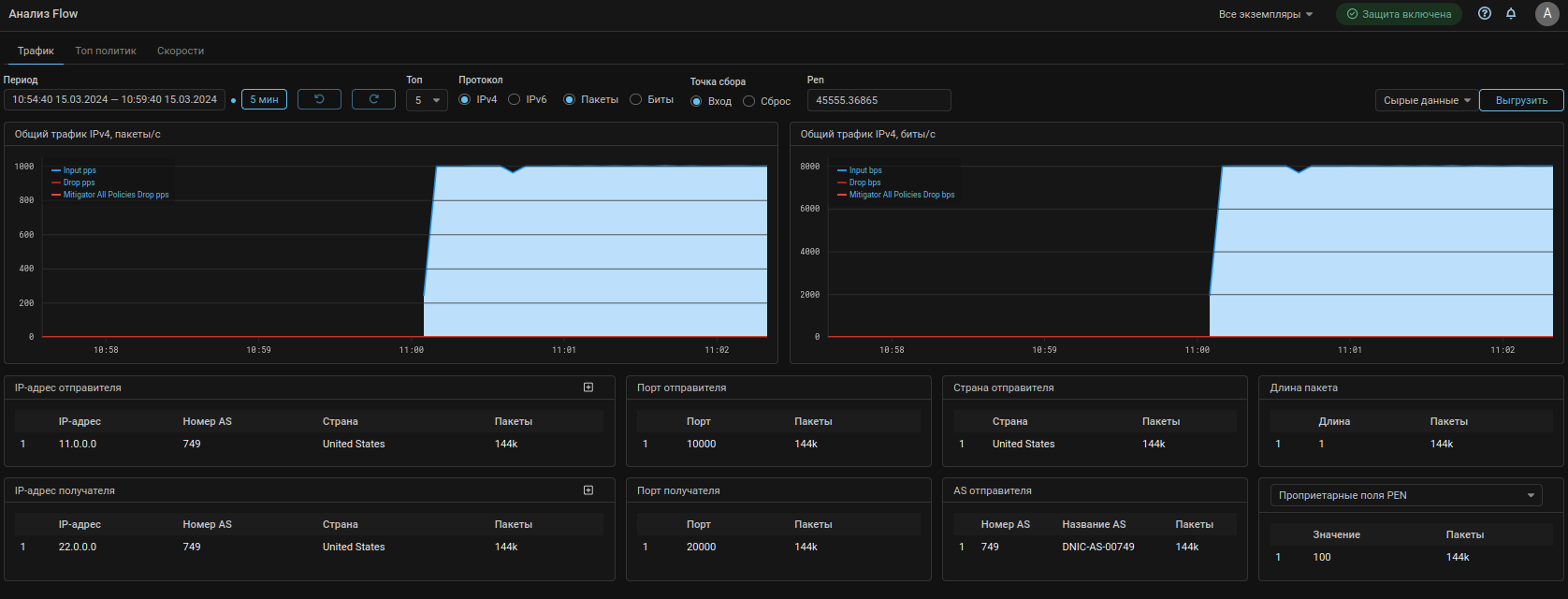Expand the 'Проприетарные поля PEN' dropdown
This screenshot has width=1568, height=599.
coord(1406,495)
